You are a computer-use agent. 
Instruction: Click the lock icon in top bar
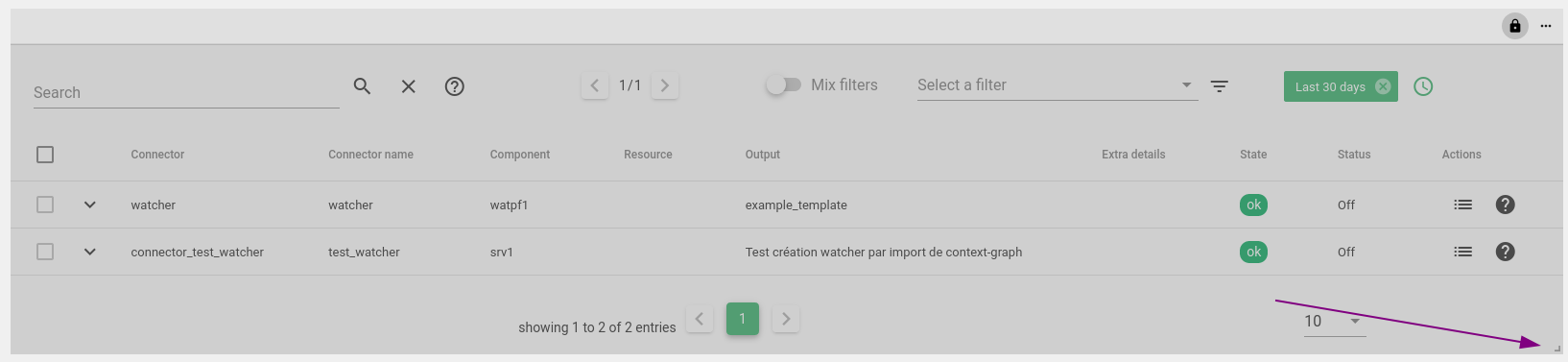pyautogui.click(x=1515, y=26)
